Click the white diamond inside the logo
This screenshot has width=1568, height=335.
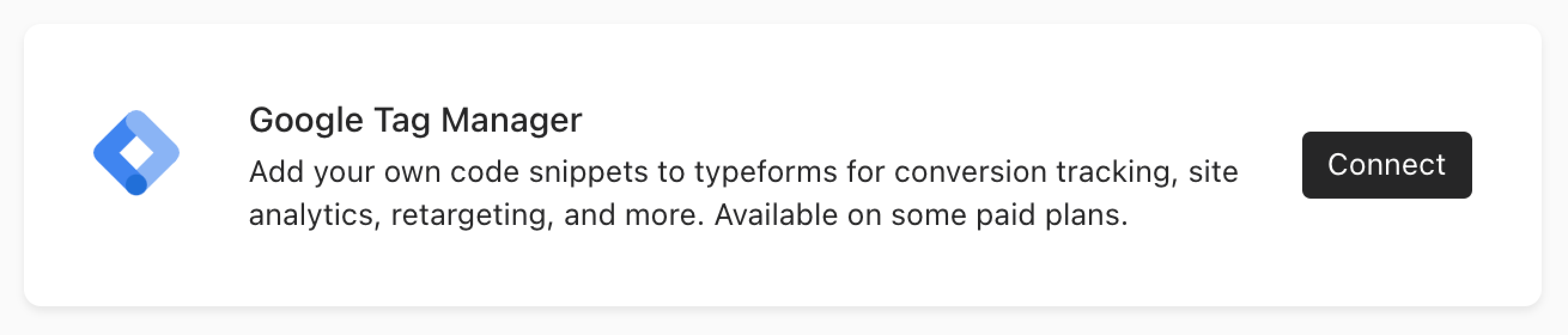(136, 153)
